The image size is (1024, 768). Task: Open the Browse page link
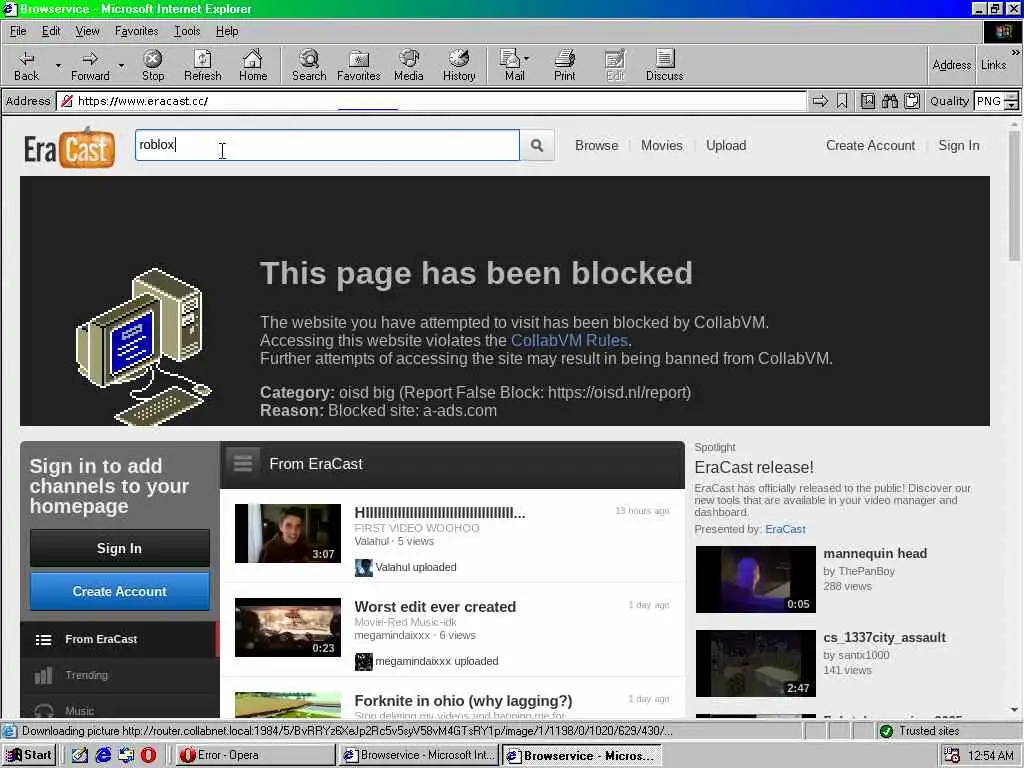click(596, 146)
